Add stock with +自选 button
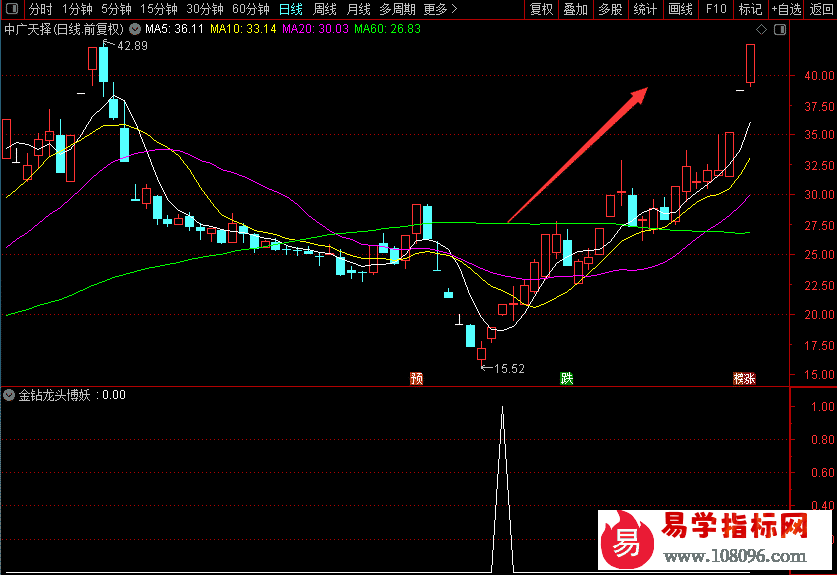 pos(786,9)
